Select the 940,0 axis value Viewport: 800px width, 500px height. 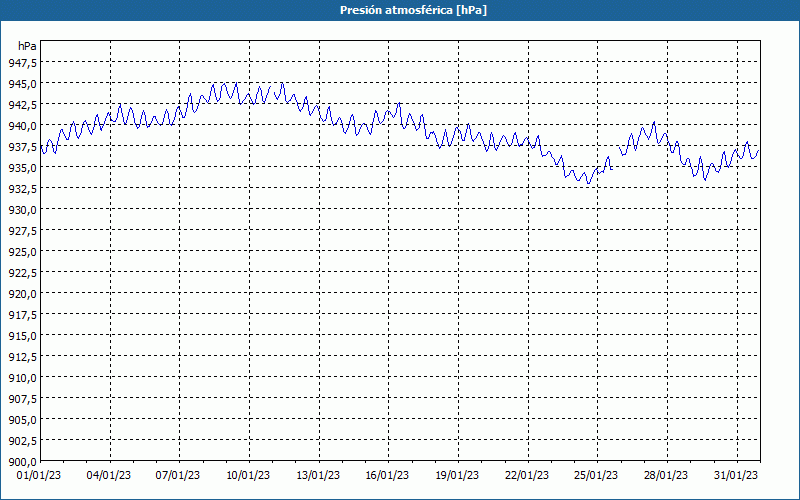pyautogui.click(x=22, y=125)
